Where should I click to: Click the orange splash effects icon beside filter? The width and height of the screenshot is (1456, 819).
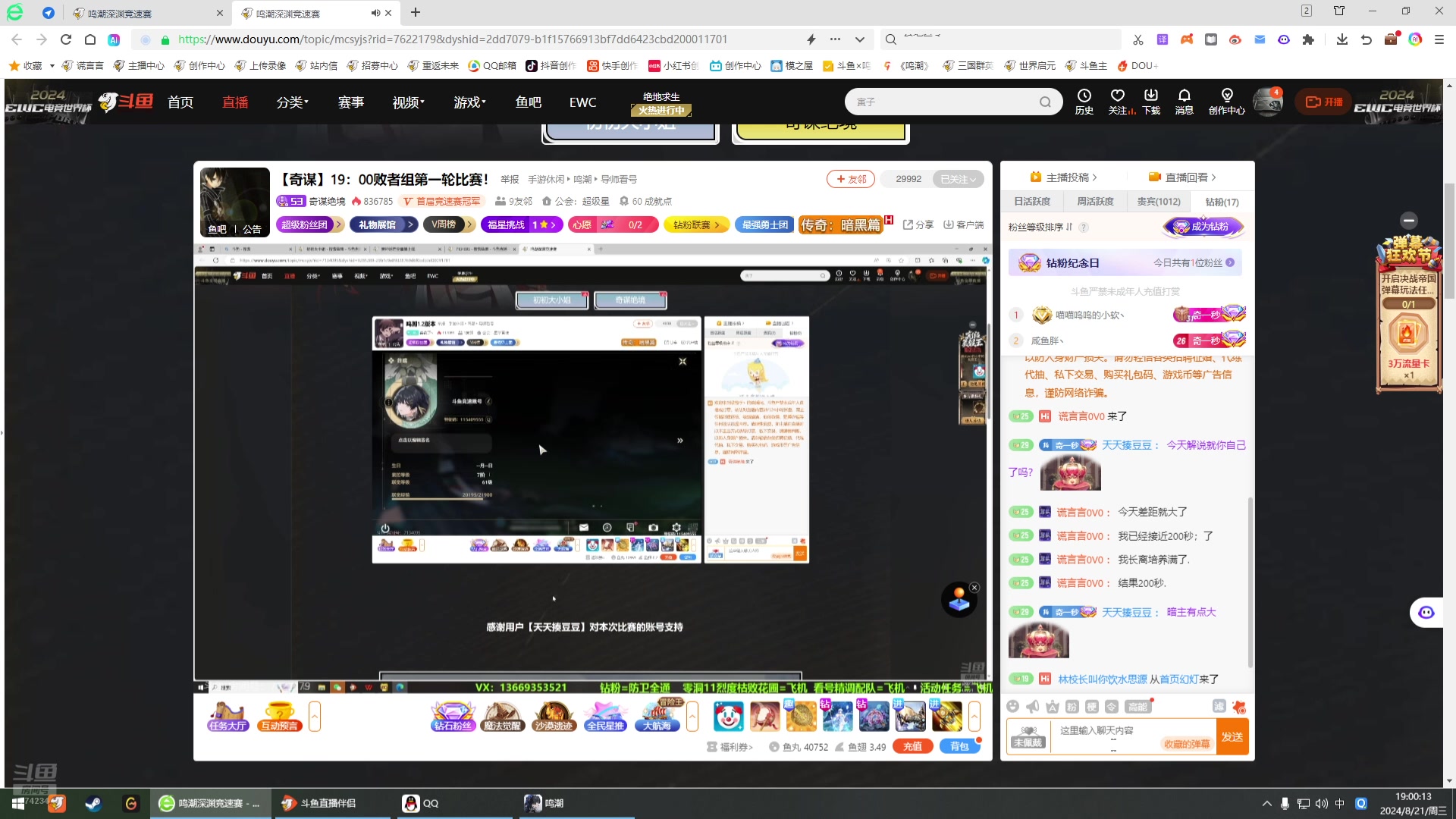pyautogui.click(x=1239, y=707)
